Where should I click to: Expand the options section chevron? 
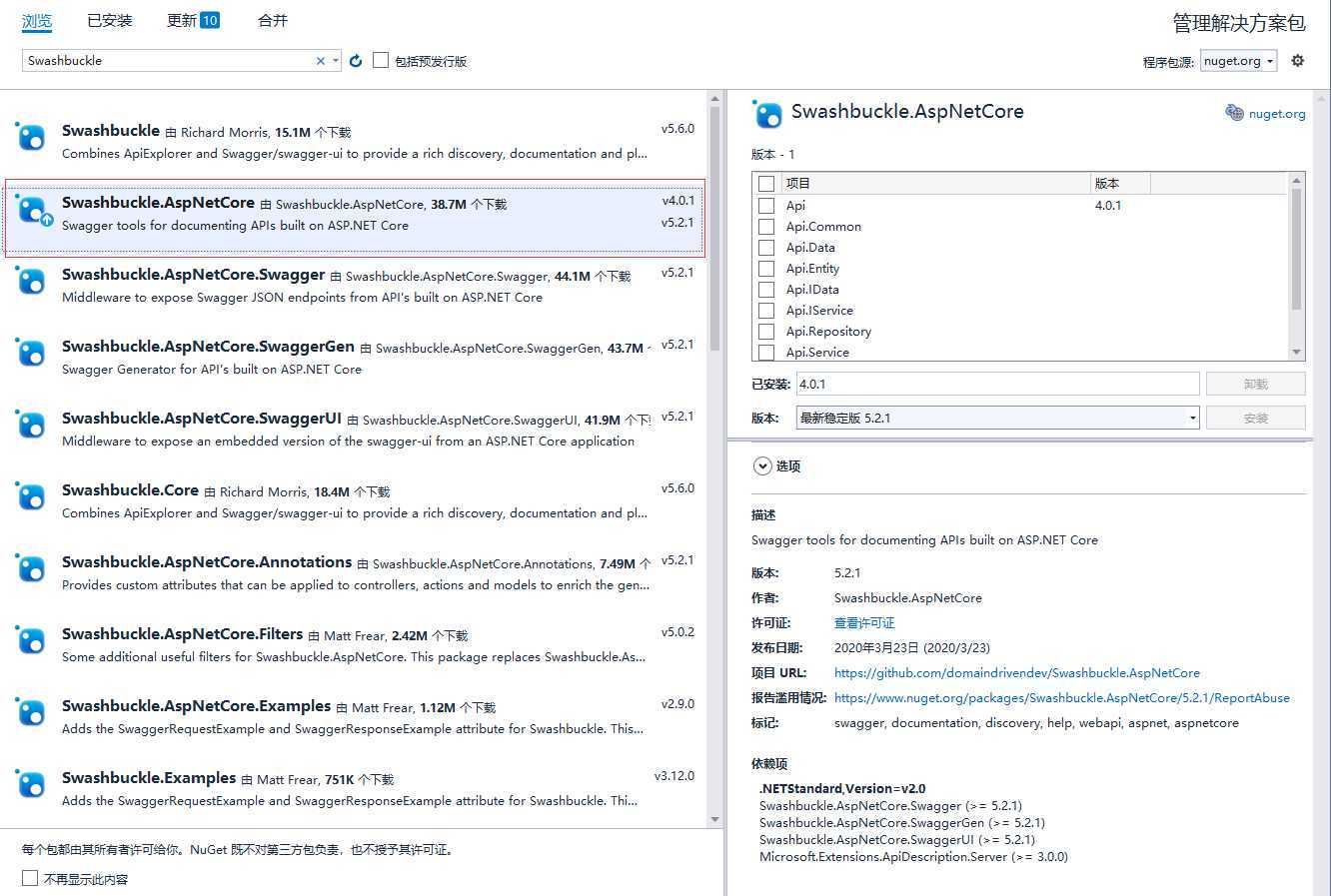[762, 465]
